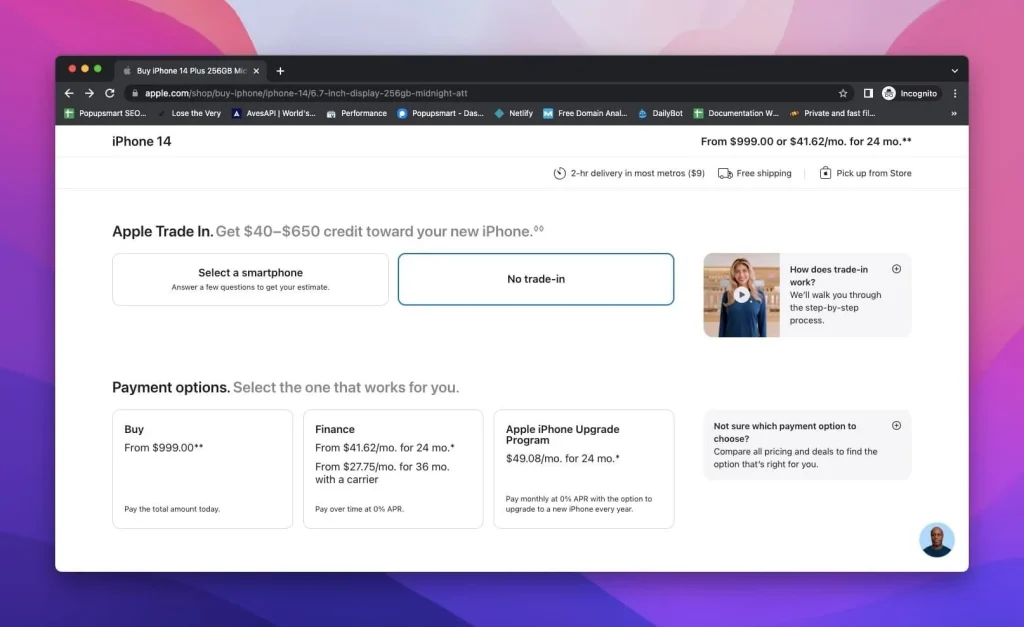
Task: Close the Buy iPhone 14 Plus tab
Action: [x=256, y=71]
